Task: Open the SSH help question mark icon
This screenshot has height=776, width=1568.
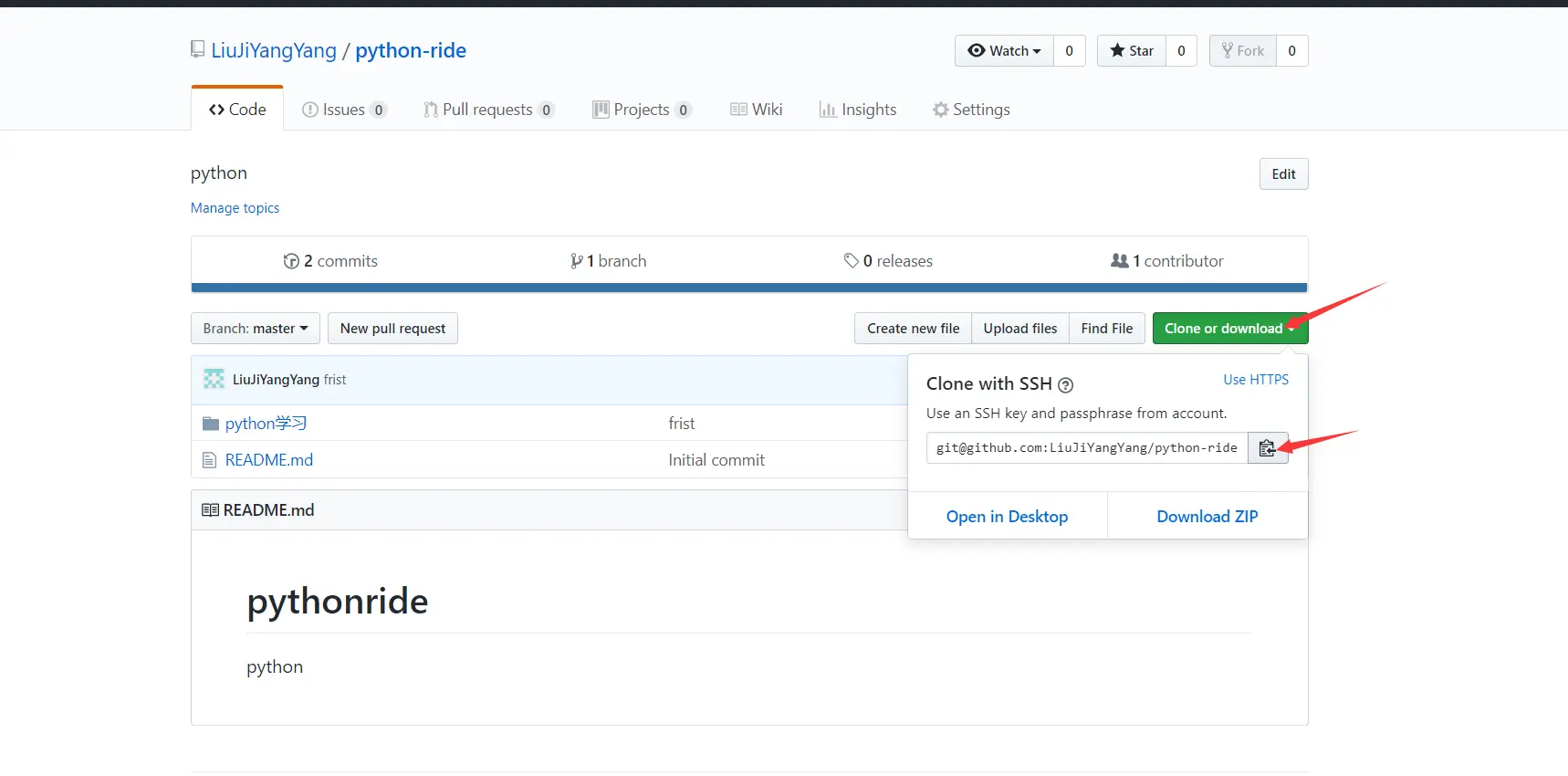Action: [x=1065, y=385]
